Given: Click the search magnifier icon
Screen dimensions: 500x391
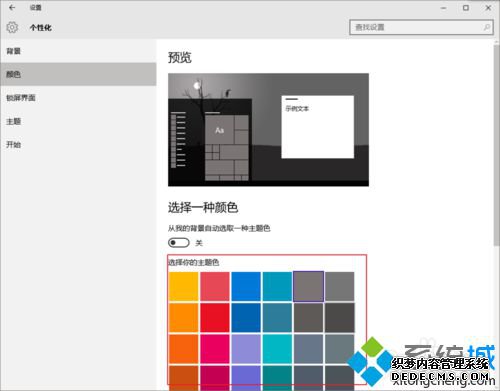Looking at the screenshot, I should click(x=487, y=27).
